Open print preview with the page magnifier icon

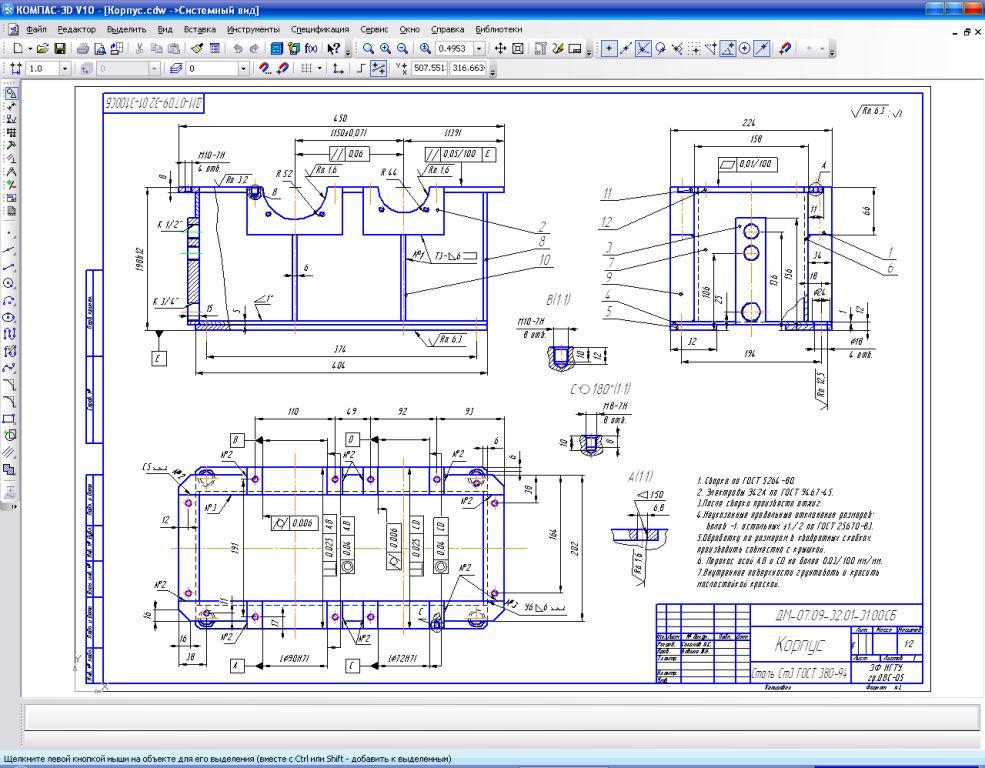[x=100, y=48]
